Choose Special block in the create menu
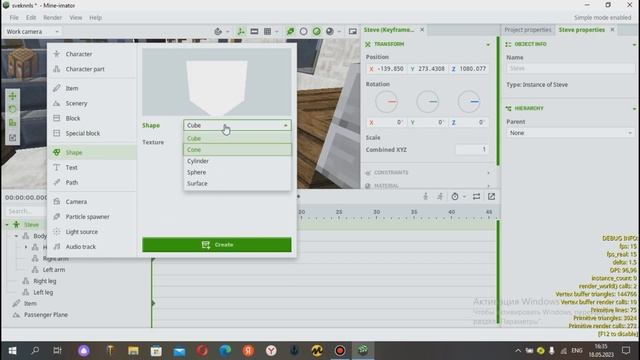640x360 pixels. pyautogui.click(x=92, y=133)
